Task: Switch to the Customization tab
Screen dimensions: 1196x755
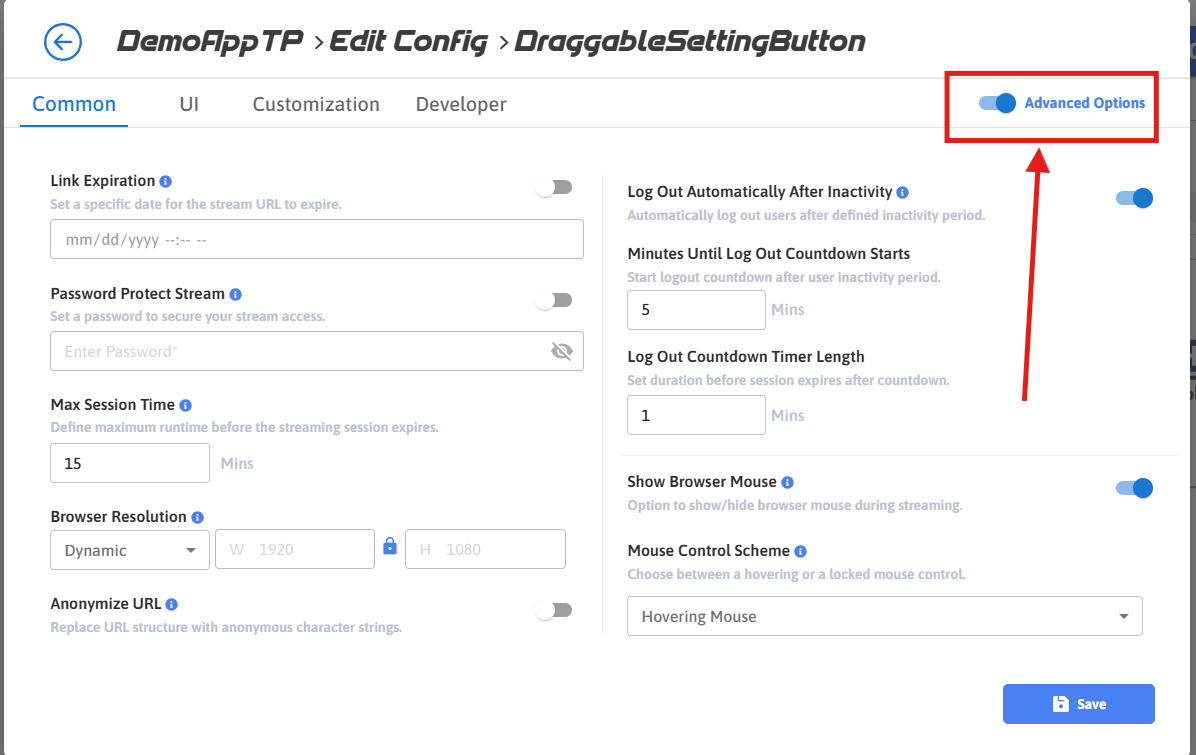Action: pyautogui.click(x=316, y=104)
